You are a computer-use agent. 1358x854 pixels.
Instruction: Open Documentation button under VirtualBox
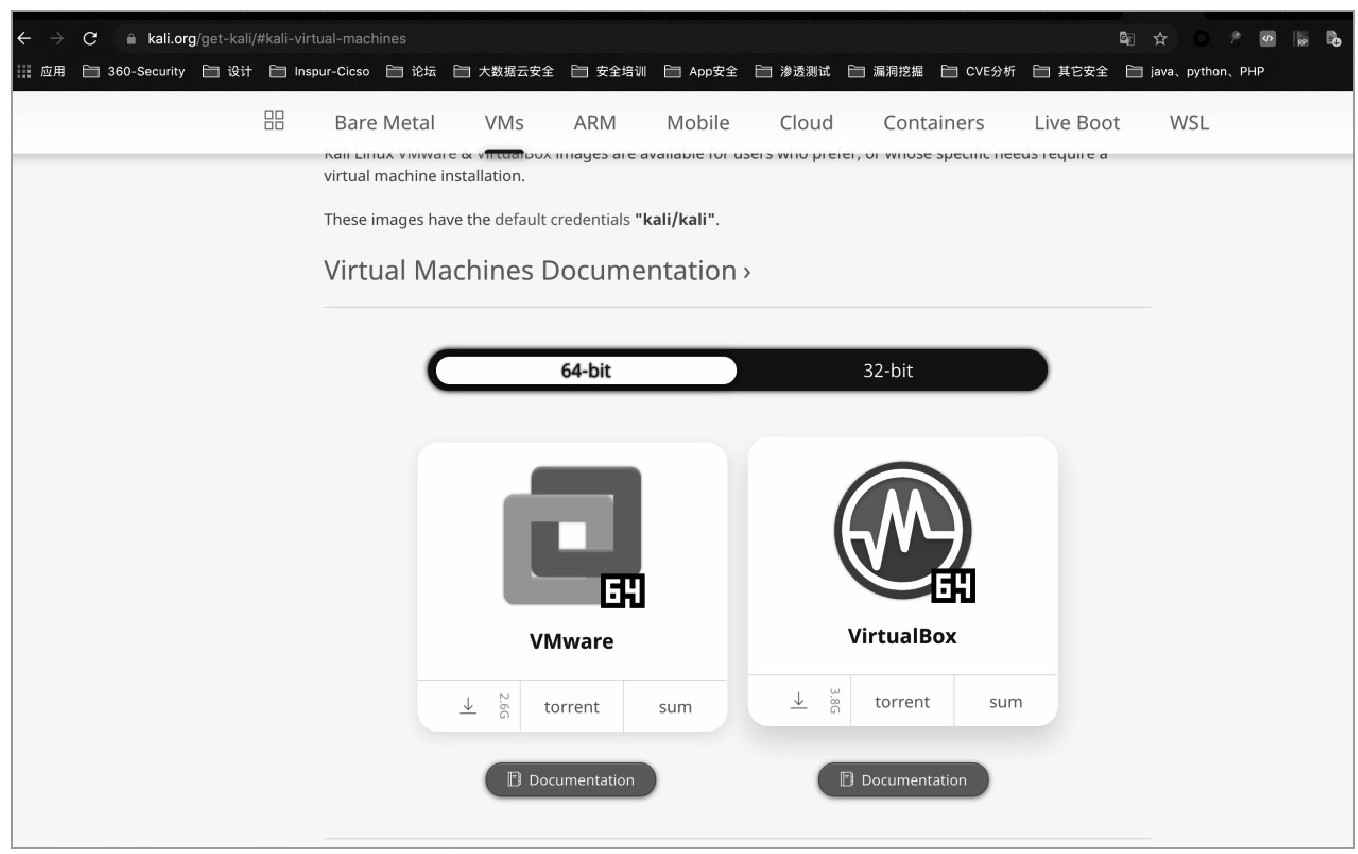click(x=903, y=780)
